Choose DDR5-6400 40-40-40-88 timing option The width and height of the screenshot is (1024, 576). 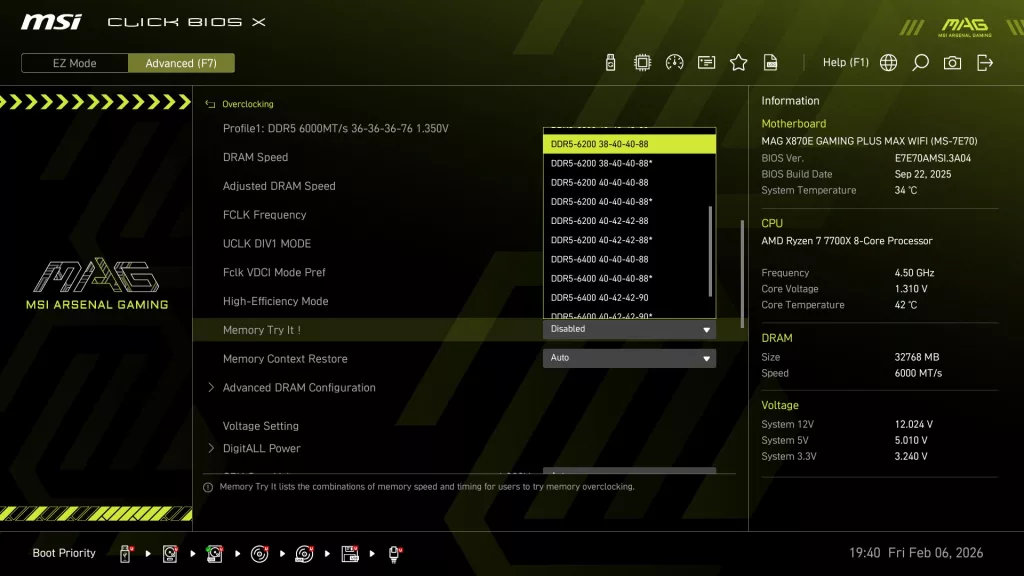point(629,258)
